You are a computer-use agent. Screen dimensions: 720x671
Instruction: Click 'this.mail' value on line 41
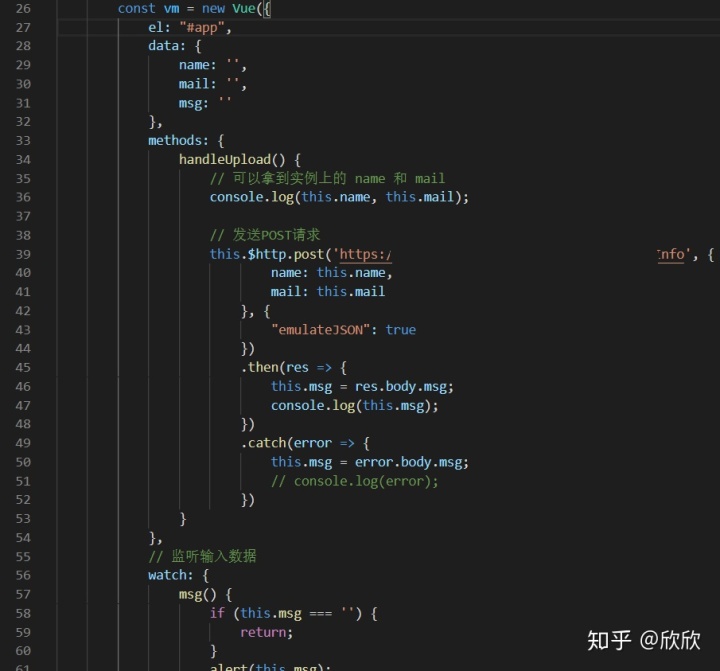(x=350, y=292)
